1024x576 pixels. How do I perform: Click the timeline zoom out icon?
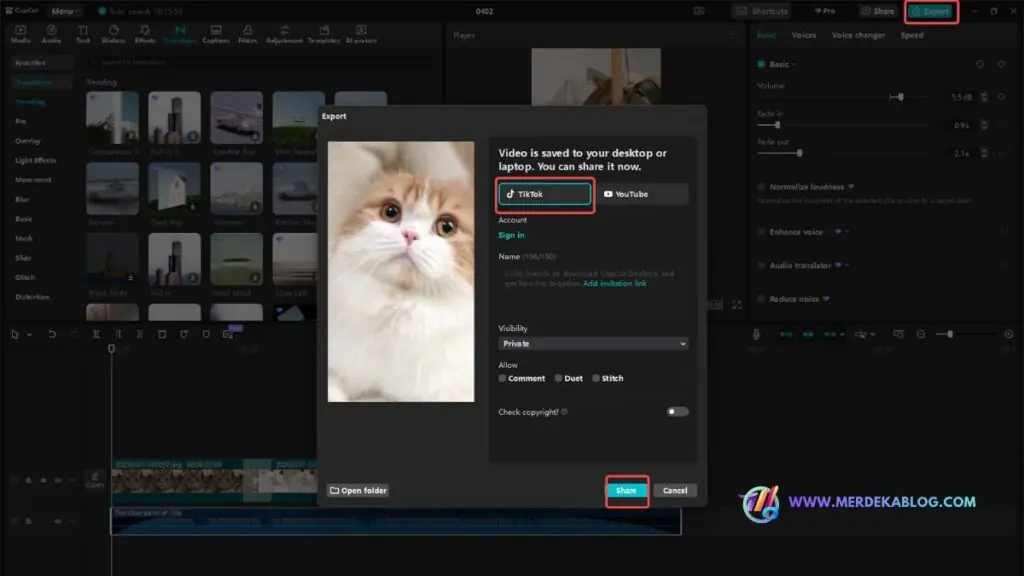click(921, 334)
